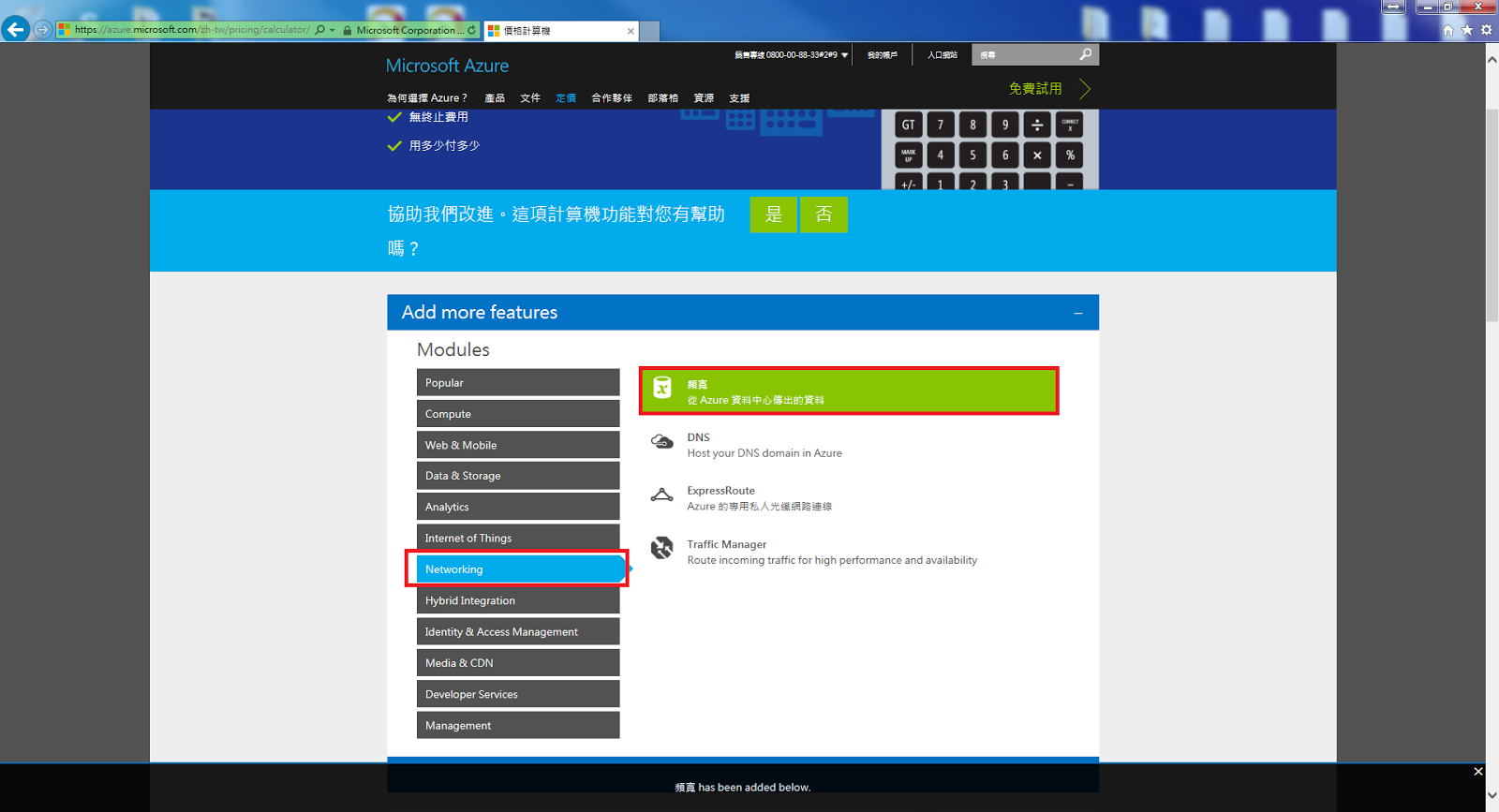Select the Developer Services module category

[x=518, y=694]
